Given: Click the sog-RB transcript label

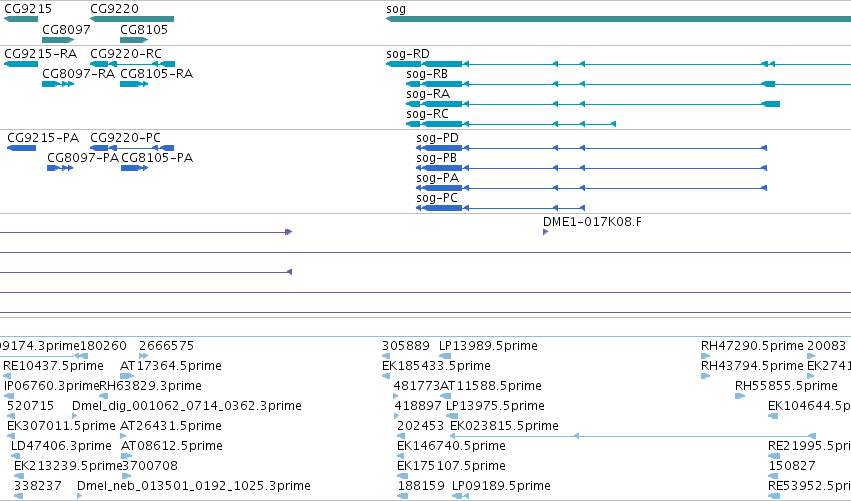Looking at the screenshot, I should click(x=427, y=74).
